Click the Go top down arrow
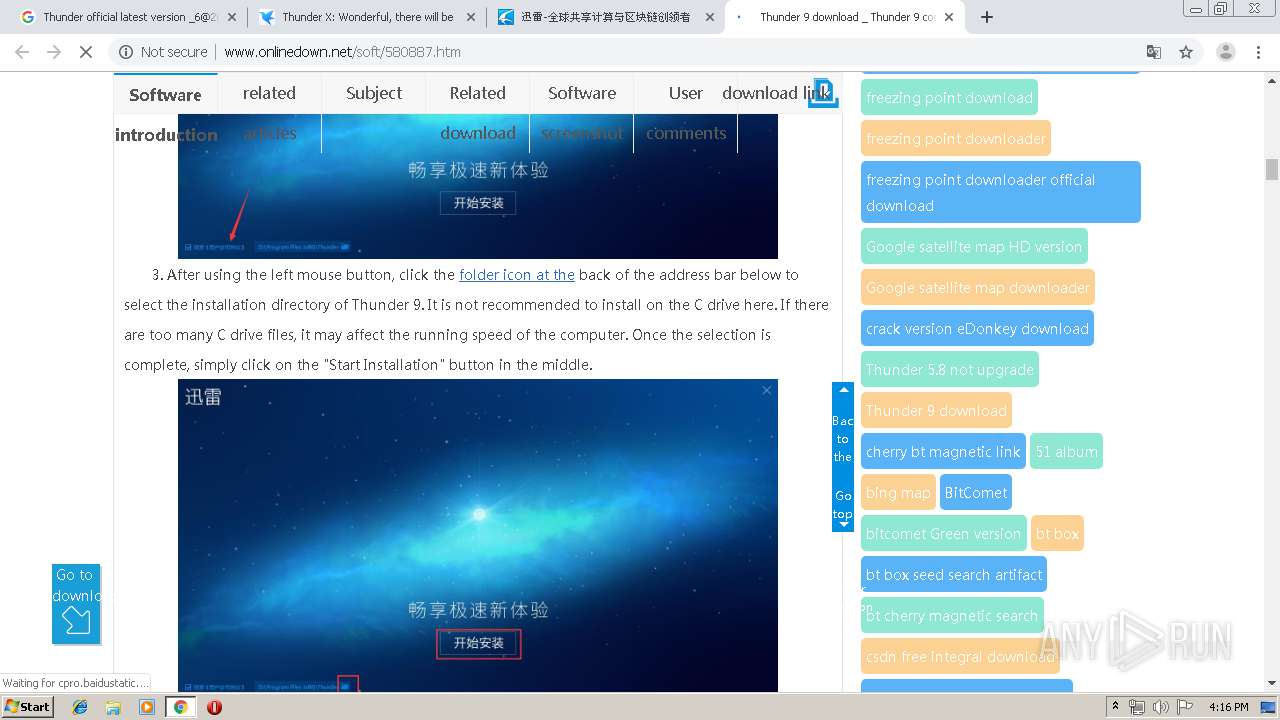1280x720 pixels. pyautogui.click(x=843, y=523)
